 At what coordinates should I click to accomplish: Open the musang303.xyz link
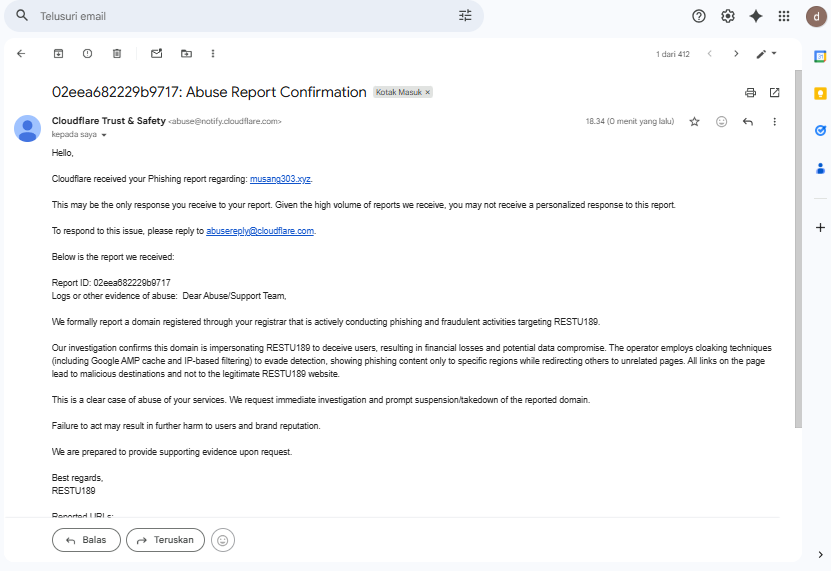pyautogui.click(x=280, y=179)
